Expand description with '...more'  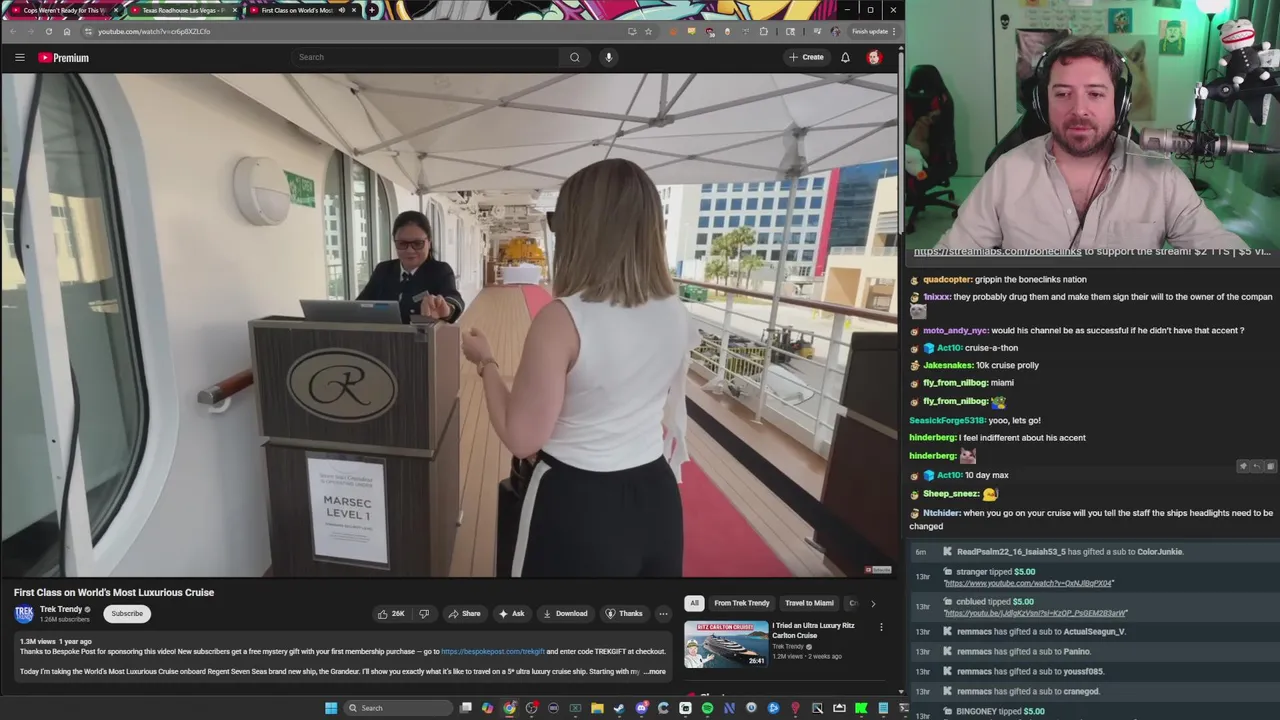coord(655,672)
